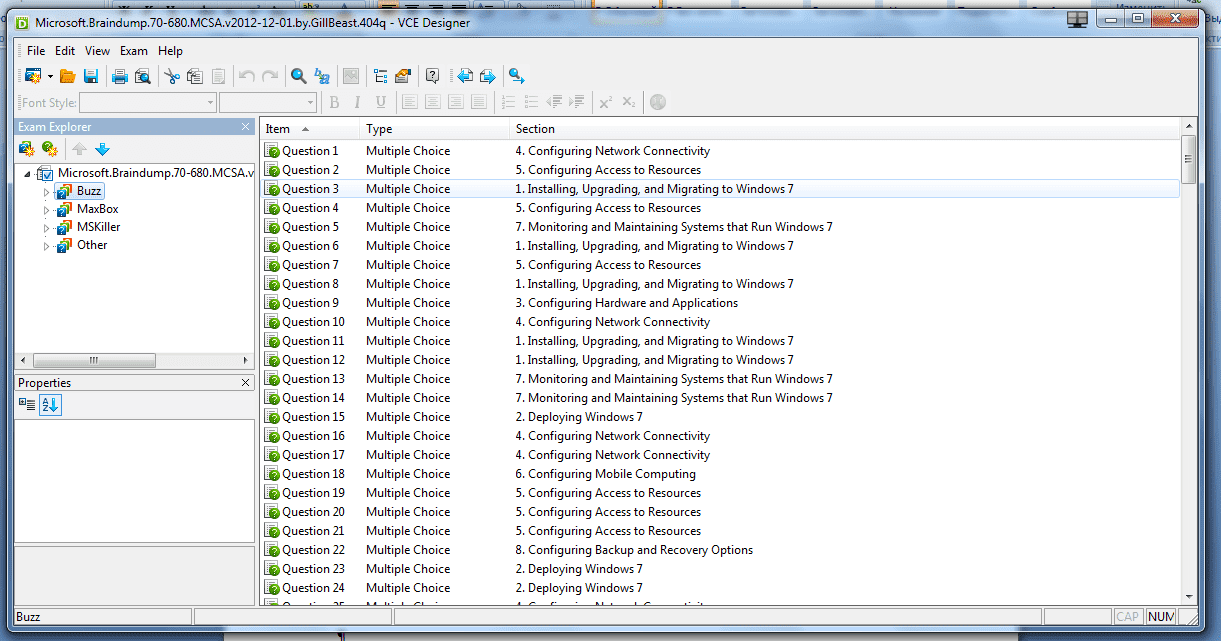
Task: Select MaxBox in the exam tree
Action: tap(98, 209)
